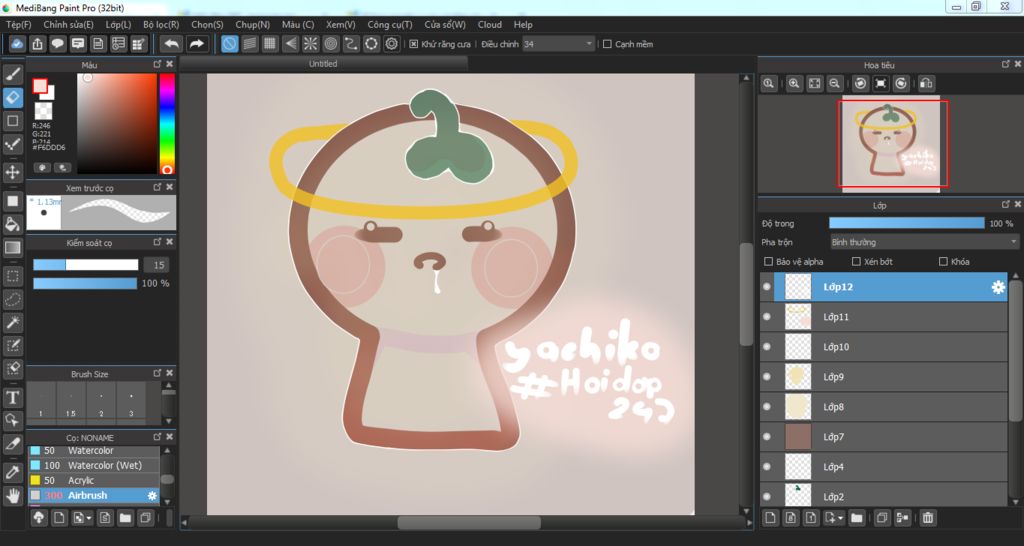
Task: Click the canvas horizontal scrollbar
Action: pyautogui.click(x=469, y=522)
